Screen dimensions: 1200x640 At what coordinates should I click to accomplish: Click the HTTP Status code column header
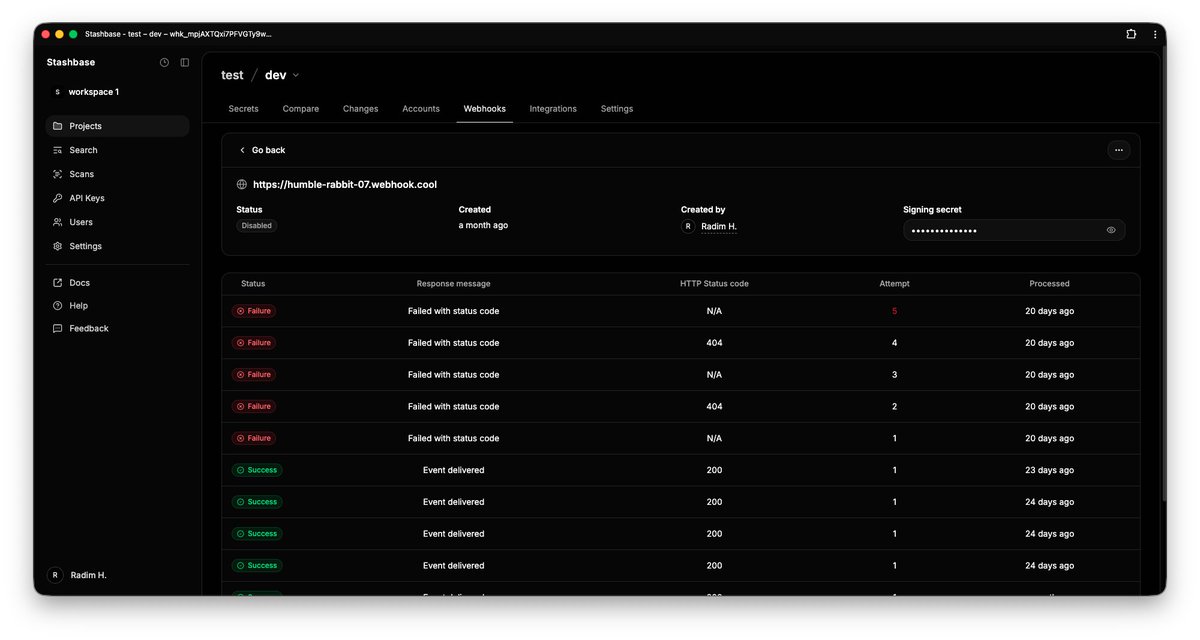coord(714,284)
